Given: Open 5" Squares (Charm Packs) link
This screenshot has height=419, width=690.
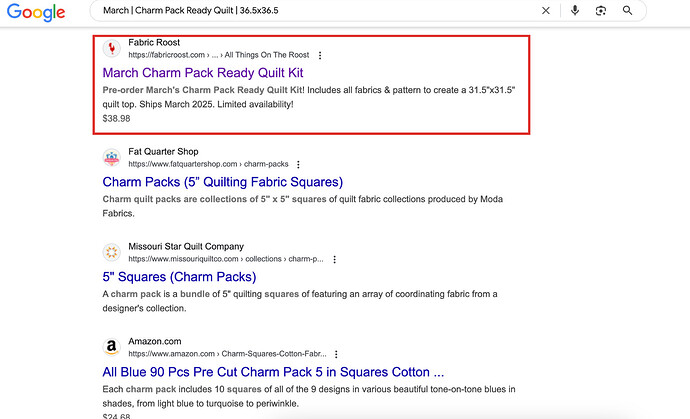Looking at the screenshot, I should pyautogui.click(x=179, y=277).
